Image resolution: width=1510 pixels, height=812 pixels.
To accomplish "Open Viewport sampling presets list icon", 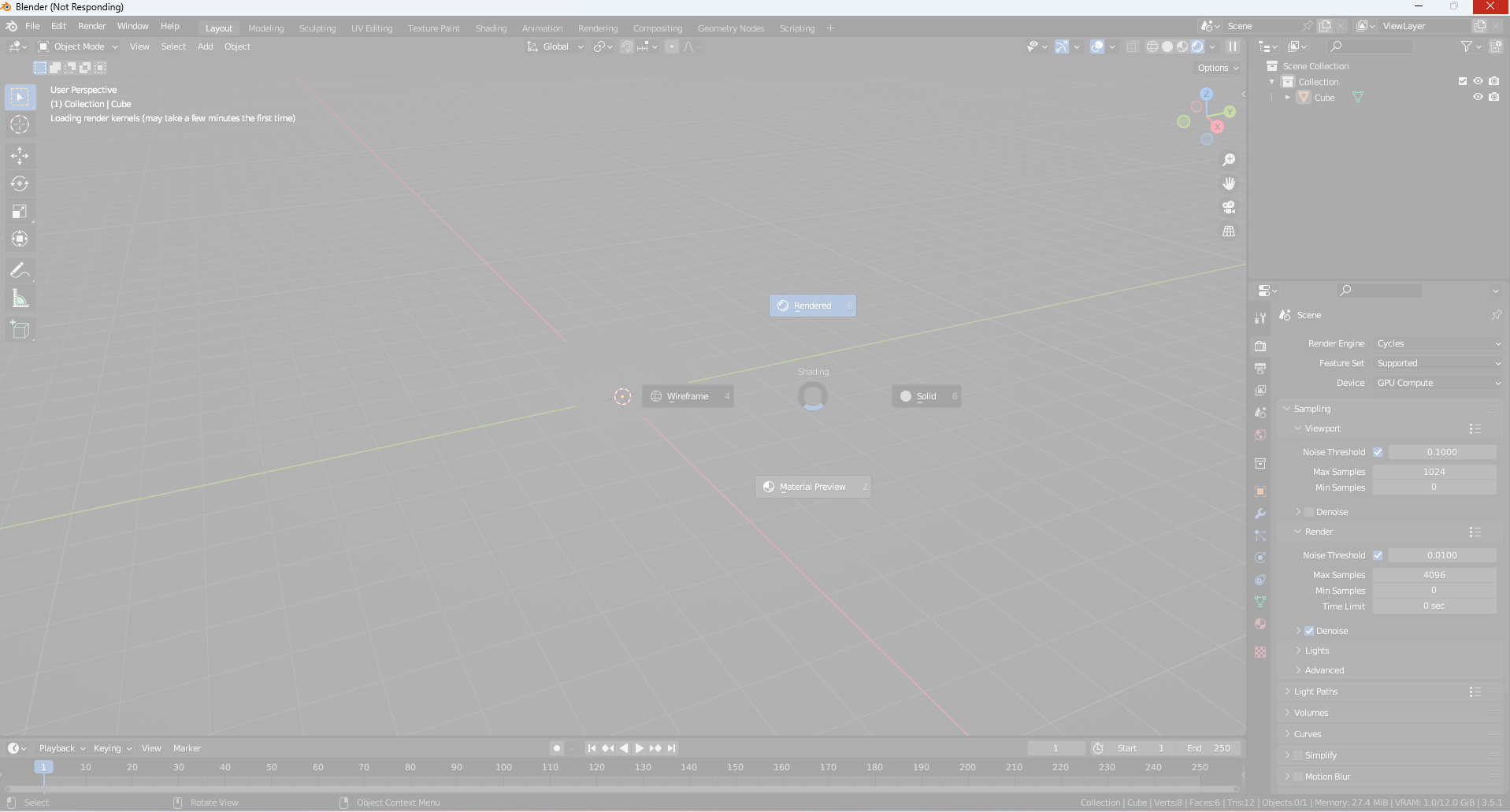I will click(1475, 428).
